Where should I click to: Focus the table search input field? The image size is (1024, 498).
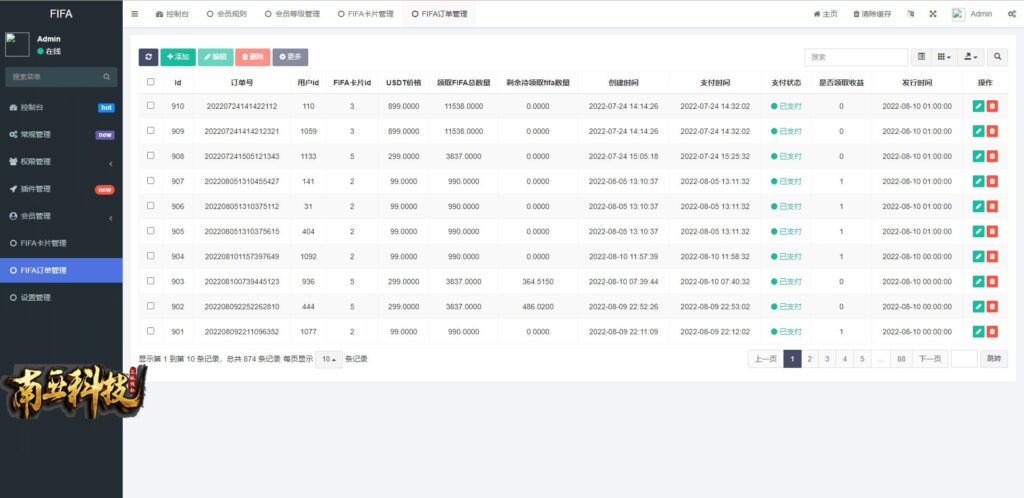856,57
